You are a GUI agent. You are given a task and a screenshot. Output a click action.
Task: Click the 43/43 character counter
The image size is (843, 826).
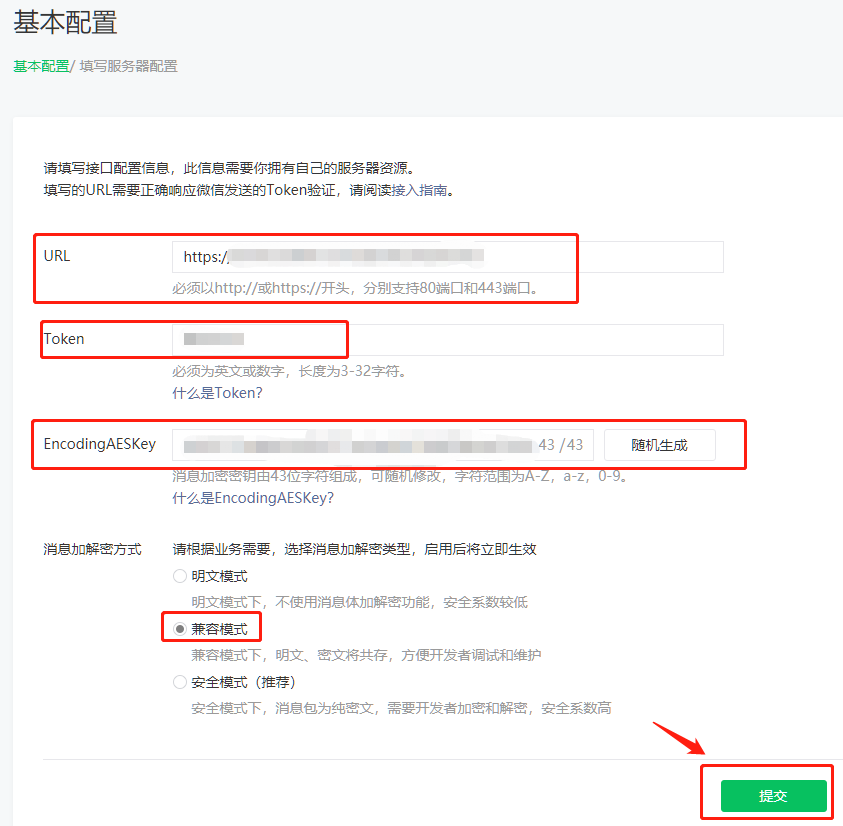tap(560, 445)
